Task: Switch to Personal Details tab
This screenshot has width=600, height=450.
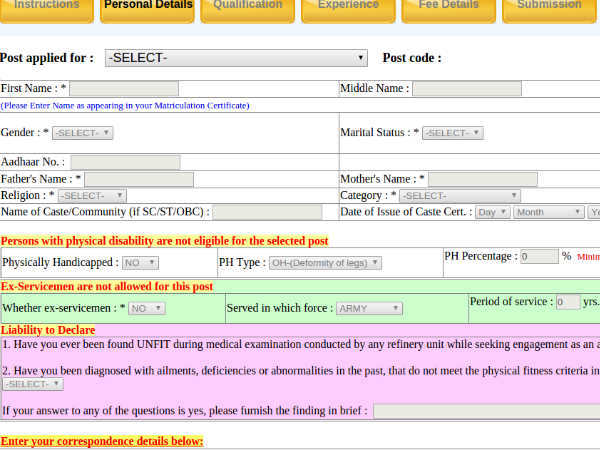Action: pos(148,10)
